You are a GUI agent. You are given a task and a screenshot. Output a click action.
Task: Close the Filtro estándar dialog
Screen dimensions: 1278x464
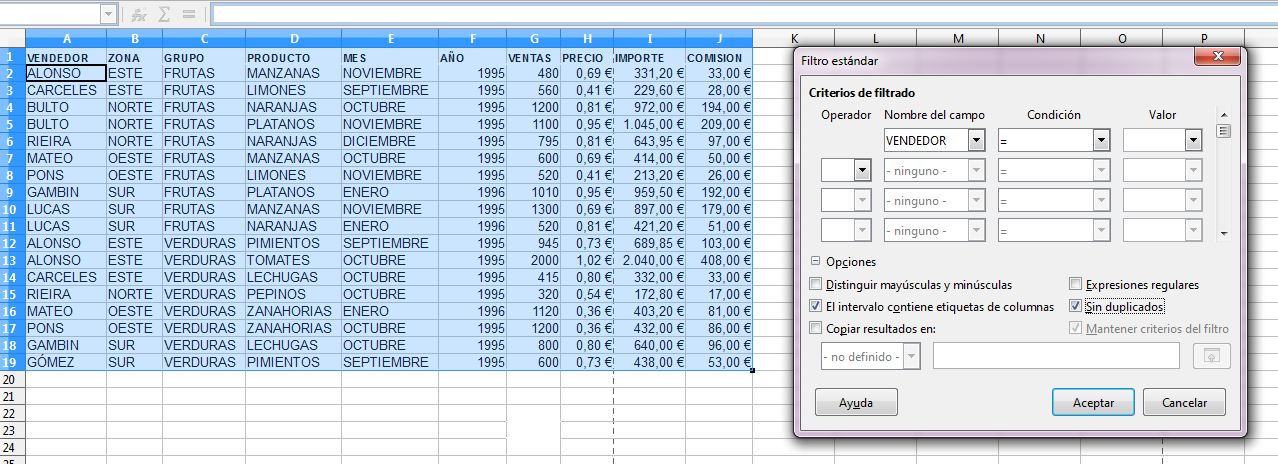pyautogui.click(x=1218, y=59)
